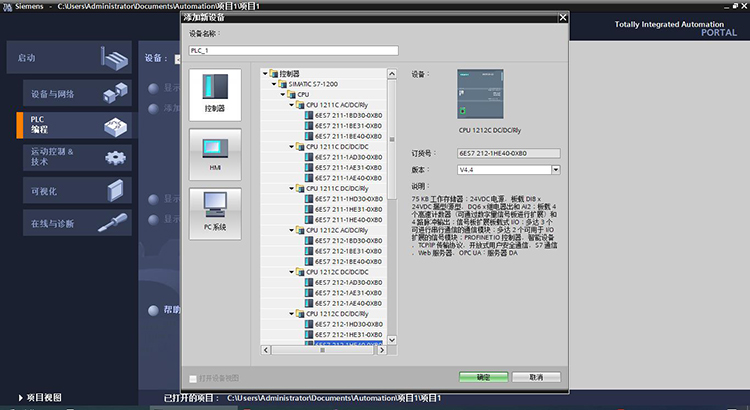Select the HMI device category icon
Image resolution: width=750 pixels, height=410 pixels.
[x=215, y=154]
